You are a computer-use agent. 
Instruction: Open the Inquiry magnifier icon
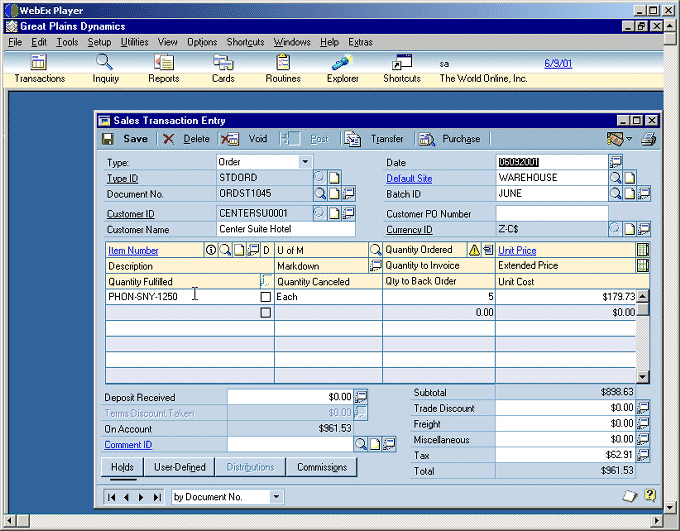105,62
